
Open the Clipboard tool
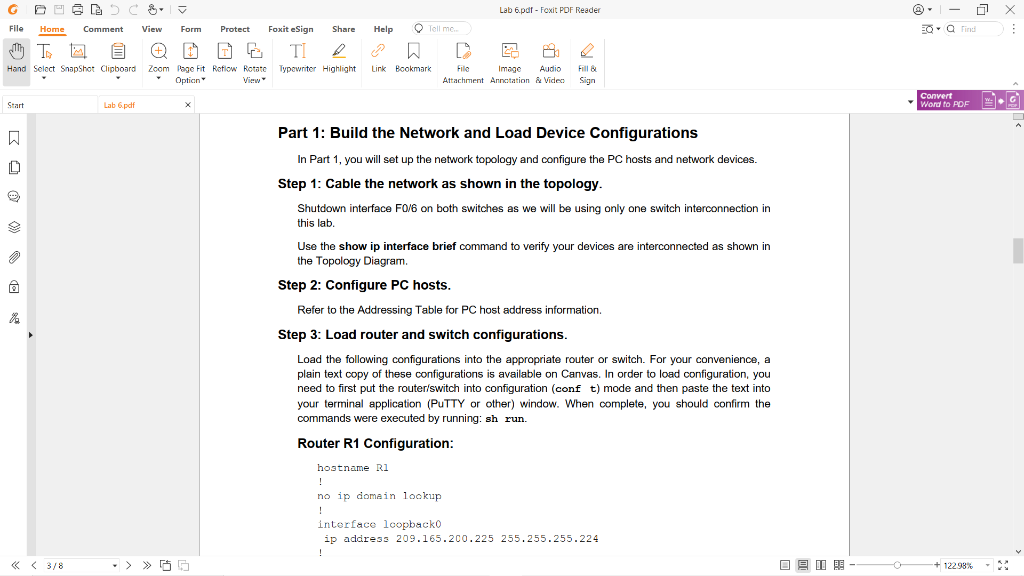pos(118,60)
